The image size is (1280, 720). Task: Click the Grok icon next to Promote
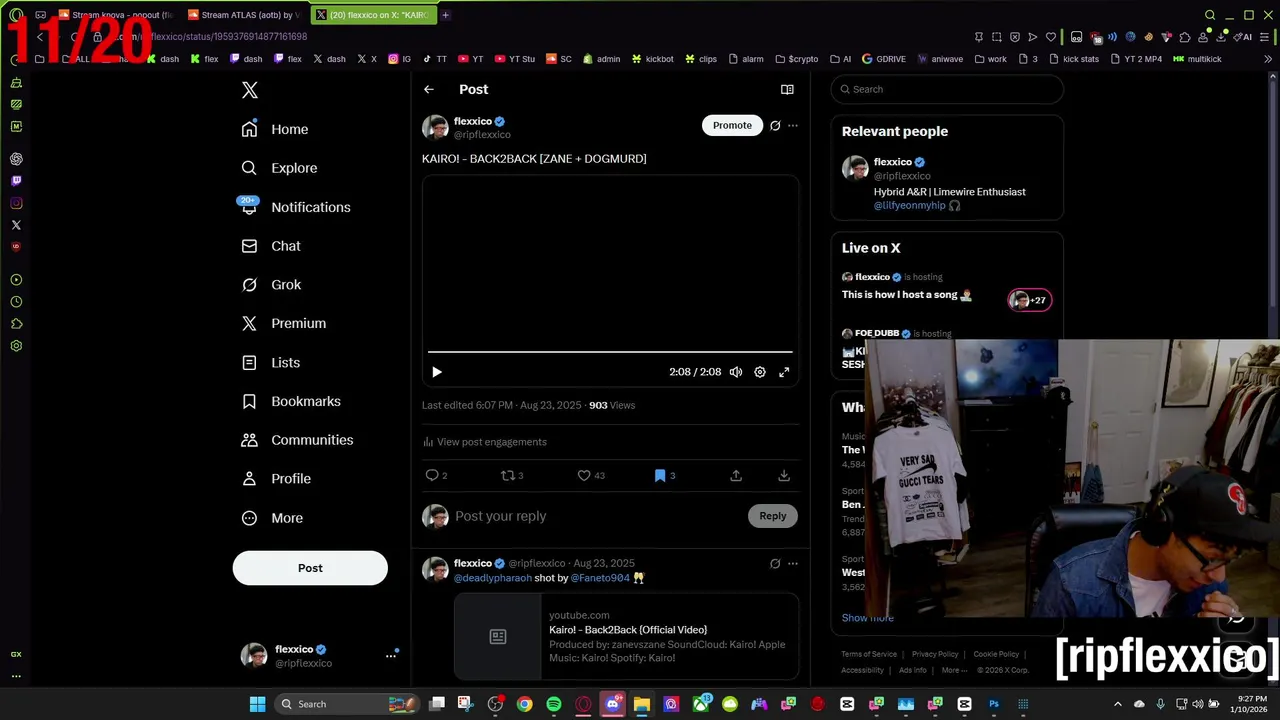click(775, 126)
